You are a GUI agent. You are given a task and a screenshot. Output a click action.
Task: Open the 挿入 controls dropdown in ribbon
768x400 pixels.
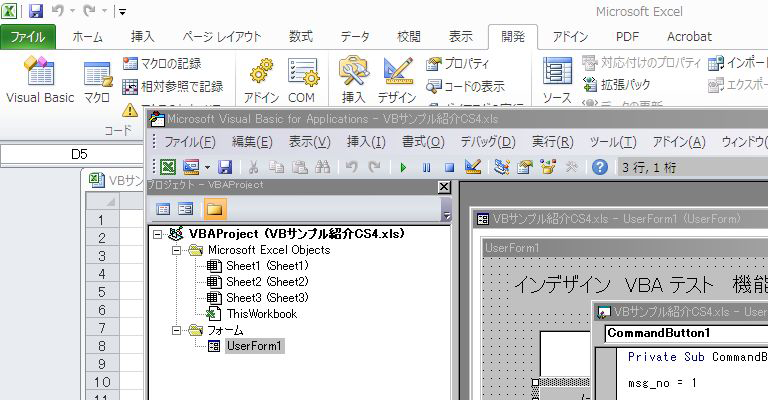[x=353, y=80]
